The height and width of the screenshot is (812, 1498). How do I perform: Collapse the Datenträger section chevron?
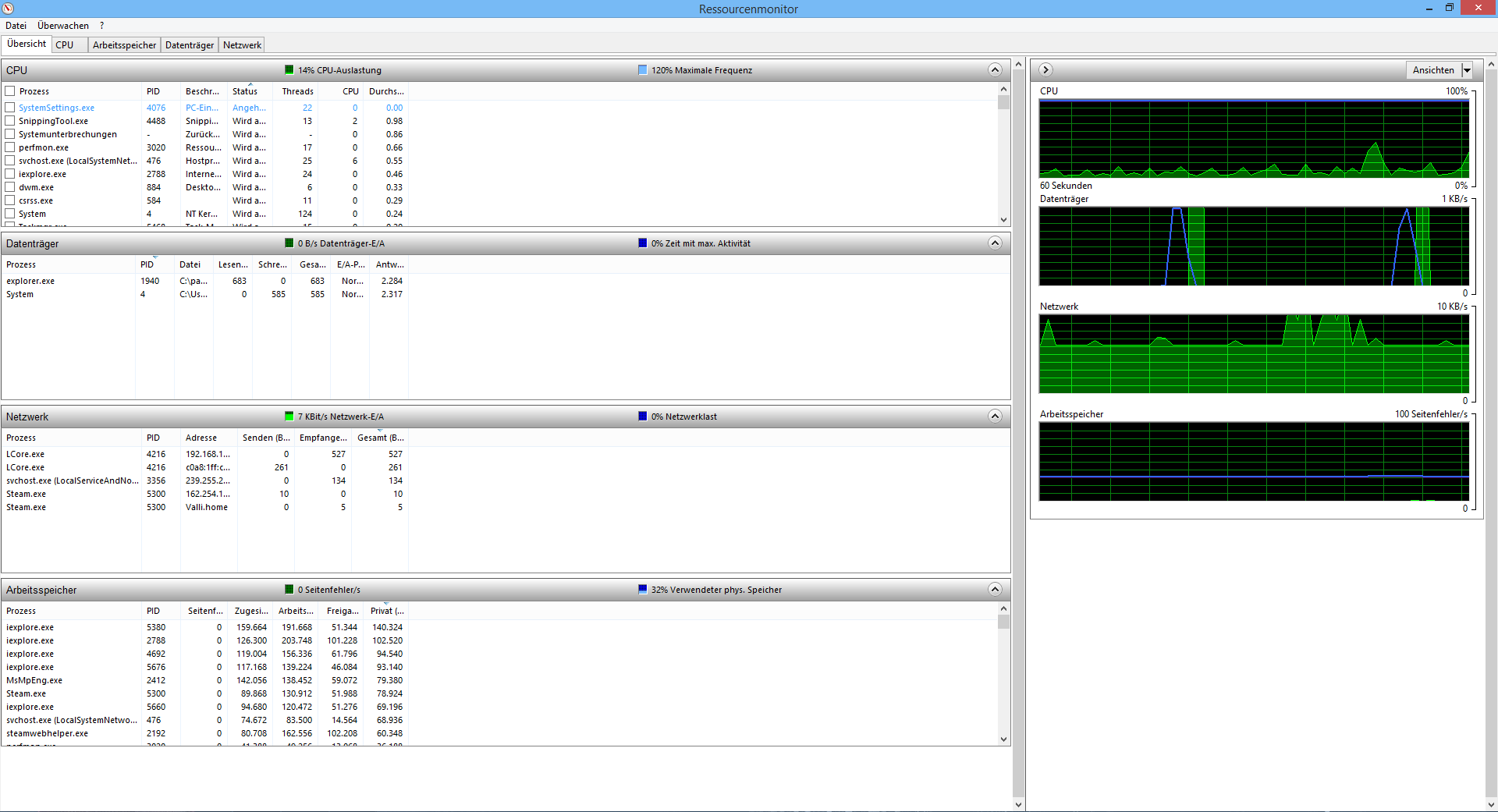pyautogui.click(x=995, y=243)
